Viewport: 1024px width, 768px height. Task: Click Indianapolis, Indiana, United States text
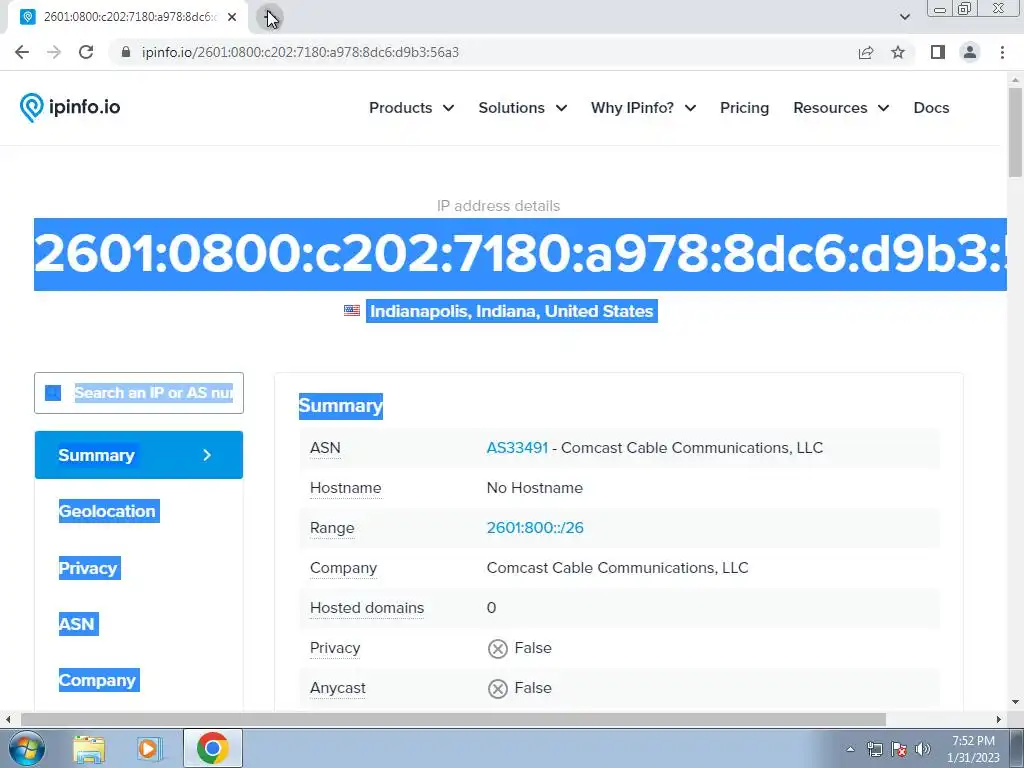click(x=511, y=311)
